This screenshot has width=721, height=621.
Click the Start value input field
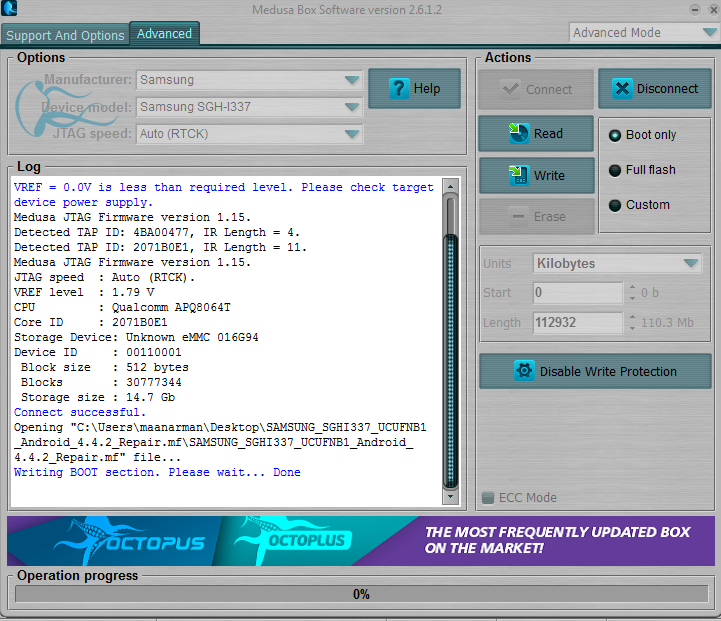(578, 293)
